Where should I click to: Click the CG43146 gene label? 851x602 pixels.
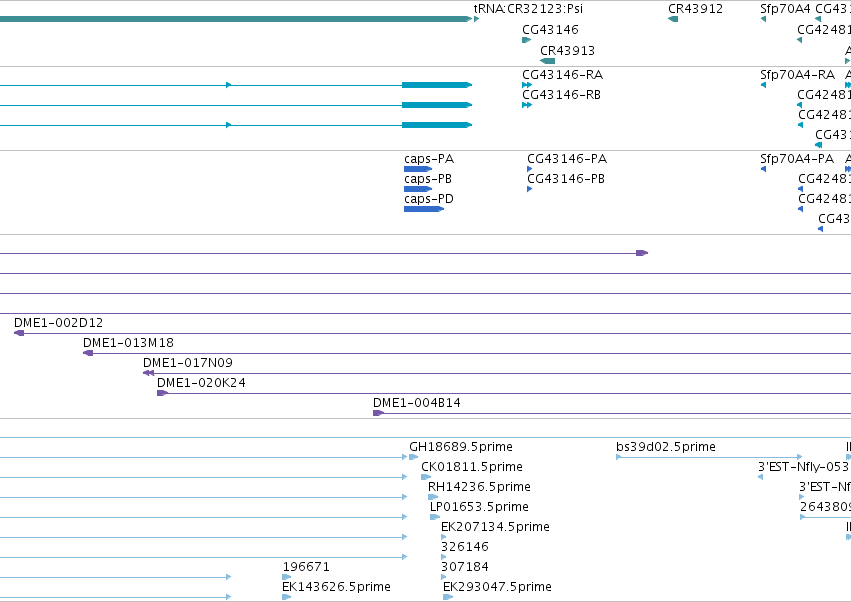coord(550,29)
